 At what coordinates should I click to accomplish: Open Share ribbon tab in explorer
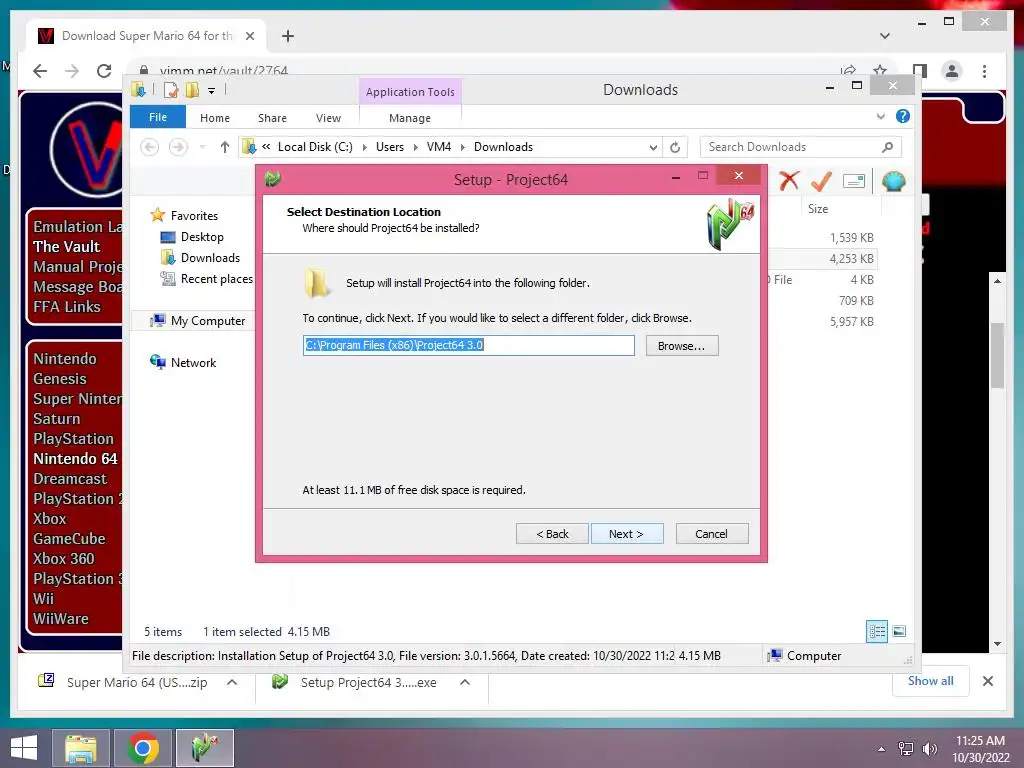pyautogui.click(x=272, y=118)
